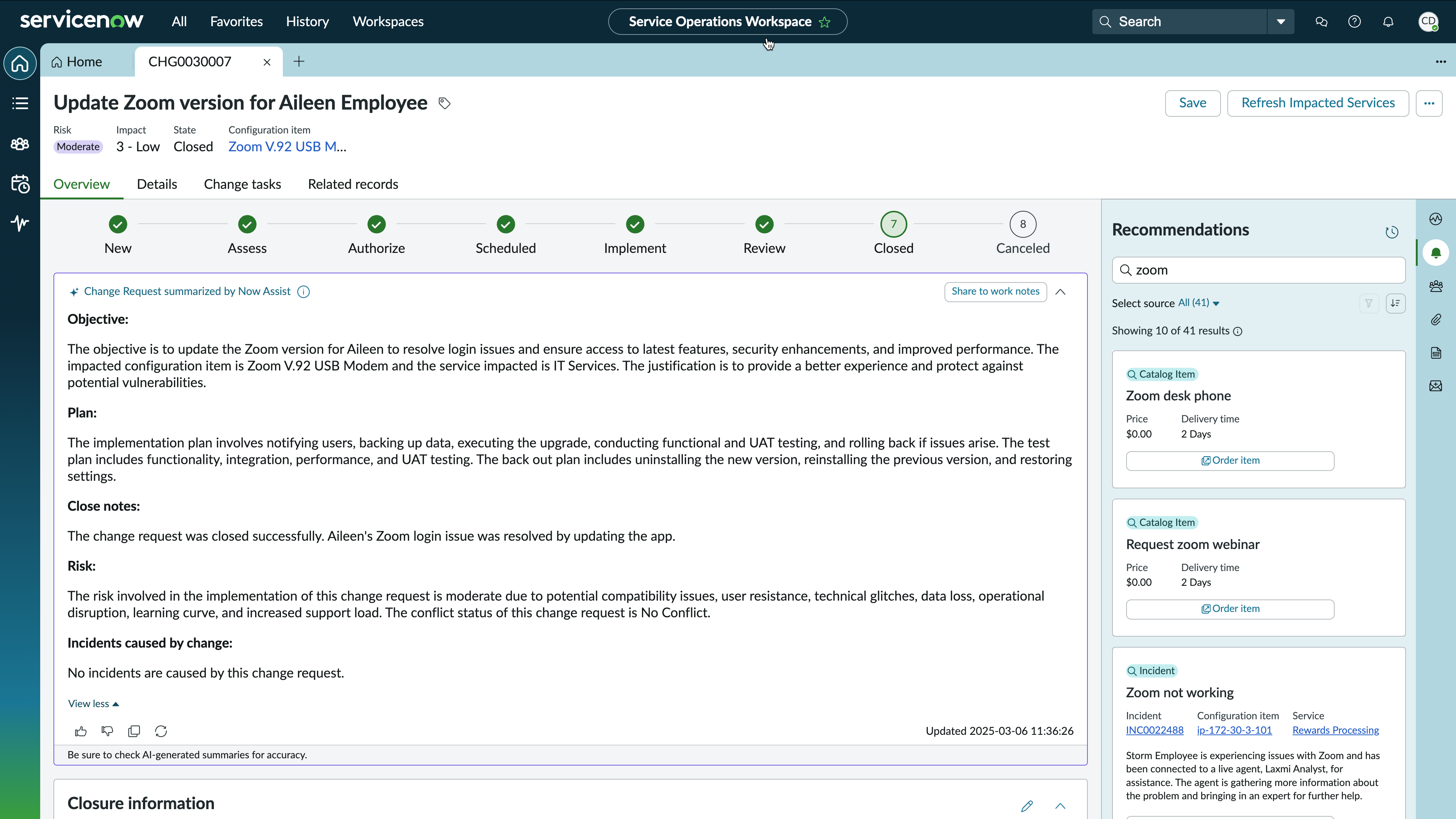Collapse the Now Assist summary panel
1456x819 pixels.
click(1061, 292)
